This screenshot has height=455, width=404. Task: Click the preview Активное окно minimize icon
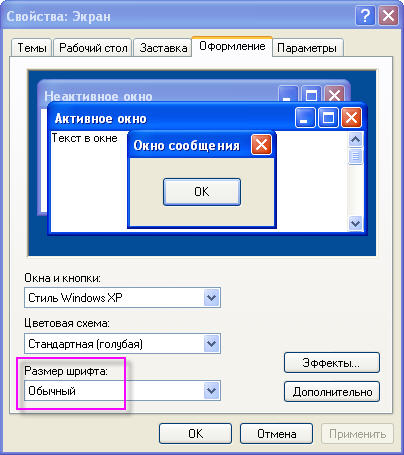coord(305,117)
